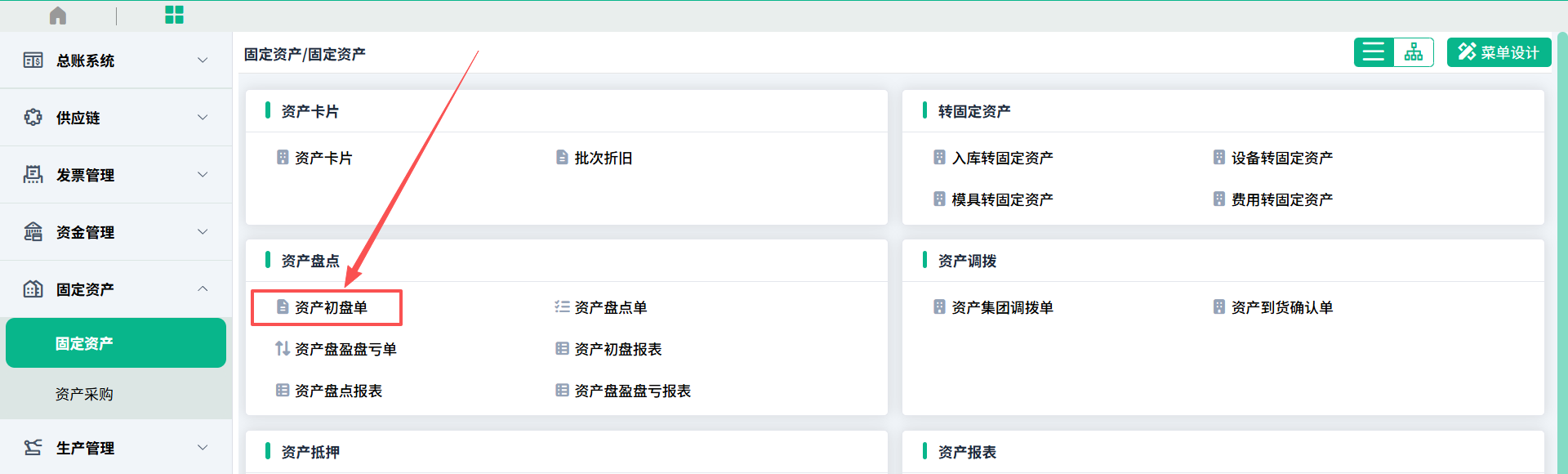Click the home icon in top bar

(x=58, y=16)
